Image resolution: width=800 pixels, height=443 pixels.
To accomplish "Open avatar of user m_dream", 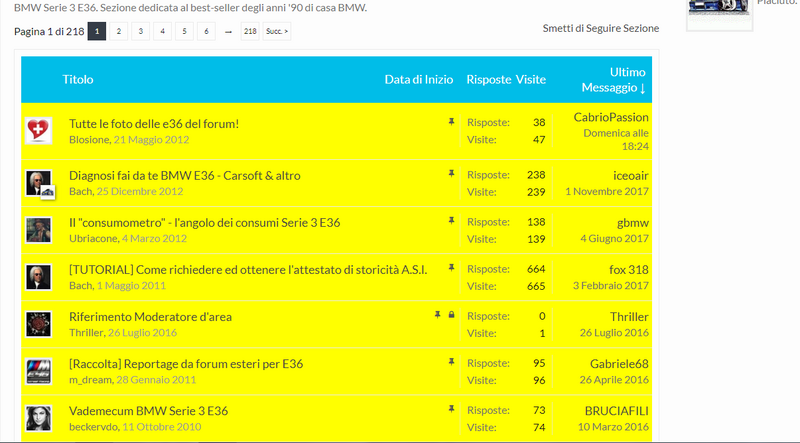I will (38, 371).
